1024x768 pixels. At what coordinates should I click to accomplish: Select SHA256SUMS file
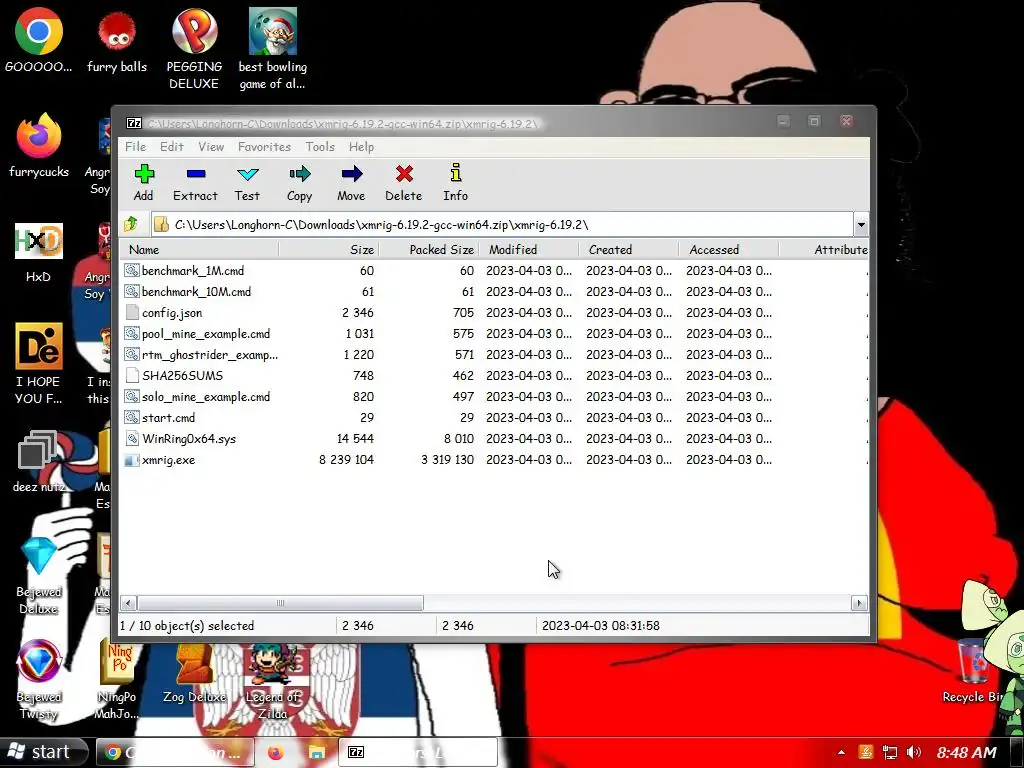point(174,376)
